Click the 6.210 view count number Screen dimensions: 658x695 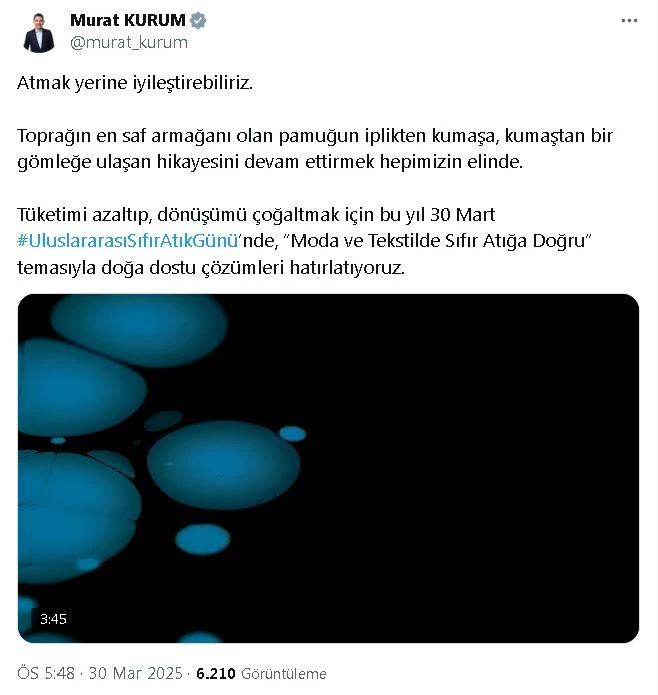click(x=216, y=673)
